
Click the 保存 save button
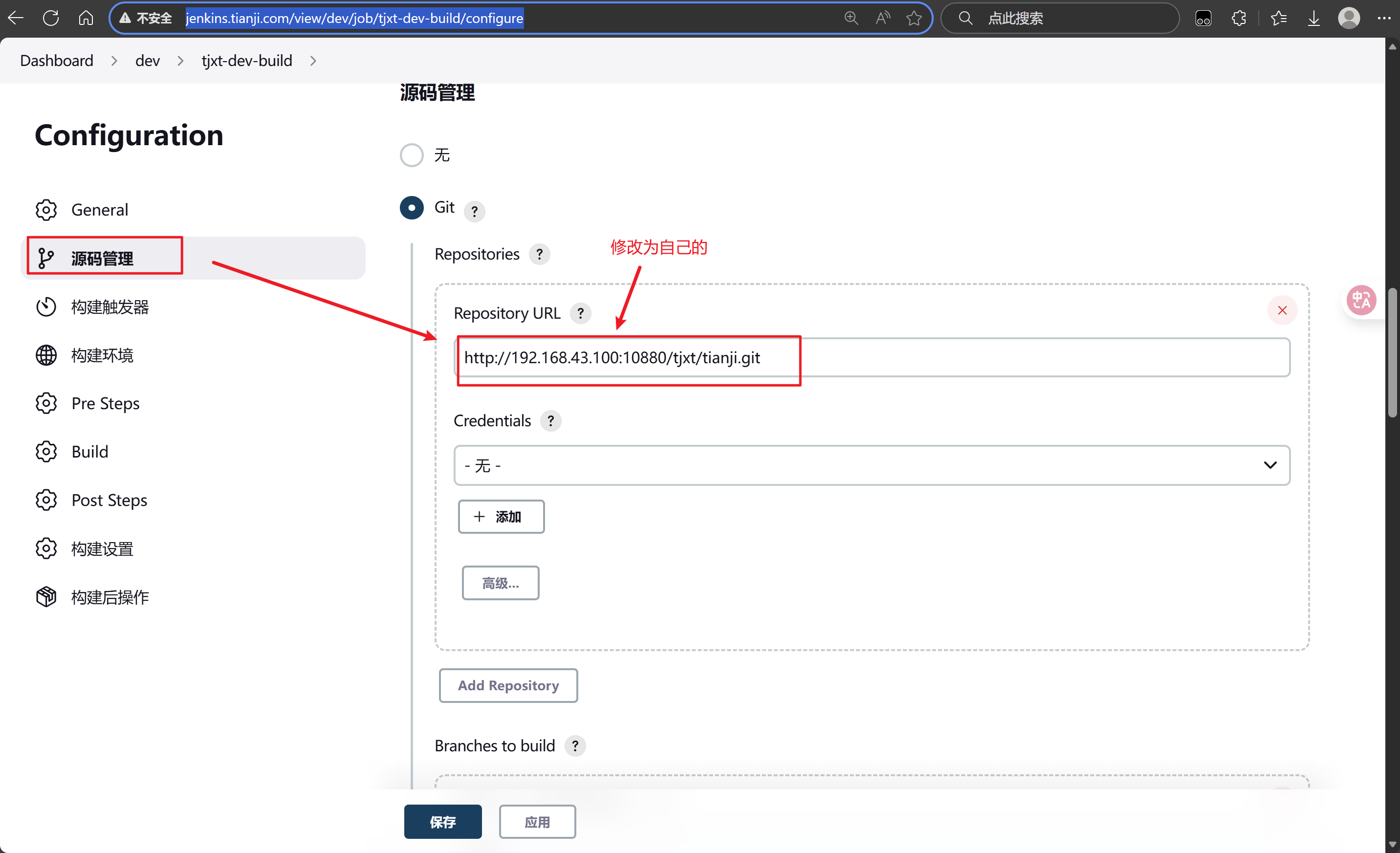click(442, 822)
